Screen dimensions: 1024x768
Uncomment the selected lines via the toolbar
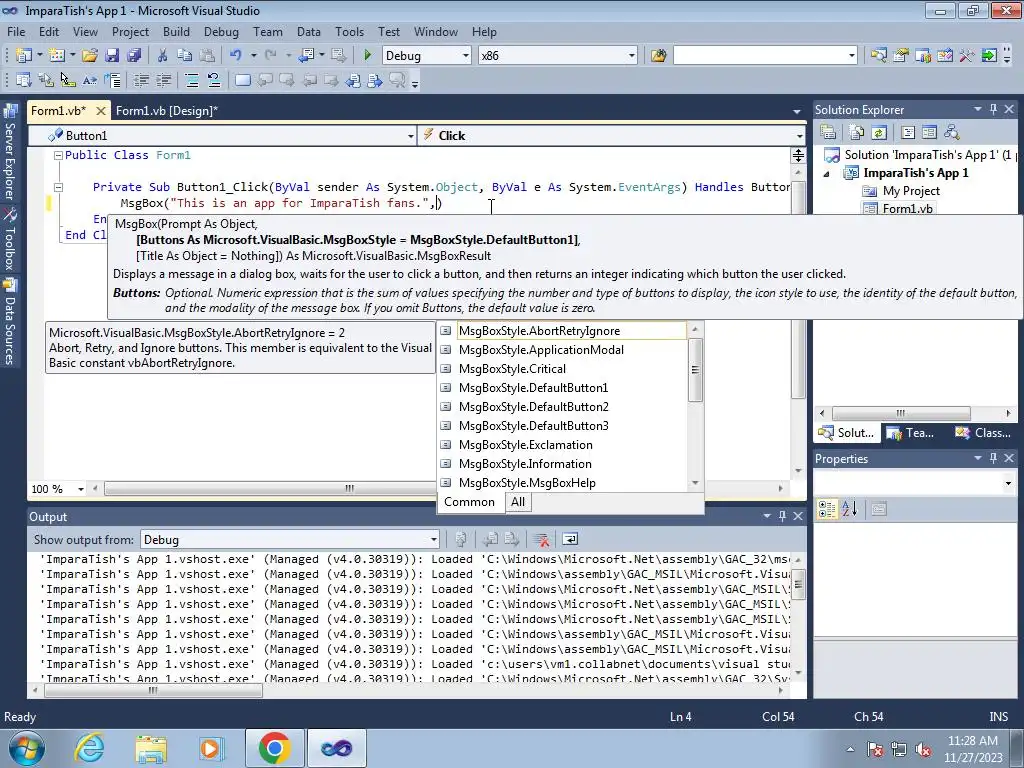pos(214,80)
